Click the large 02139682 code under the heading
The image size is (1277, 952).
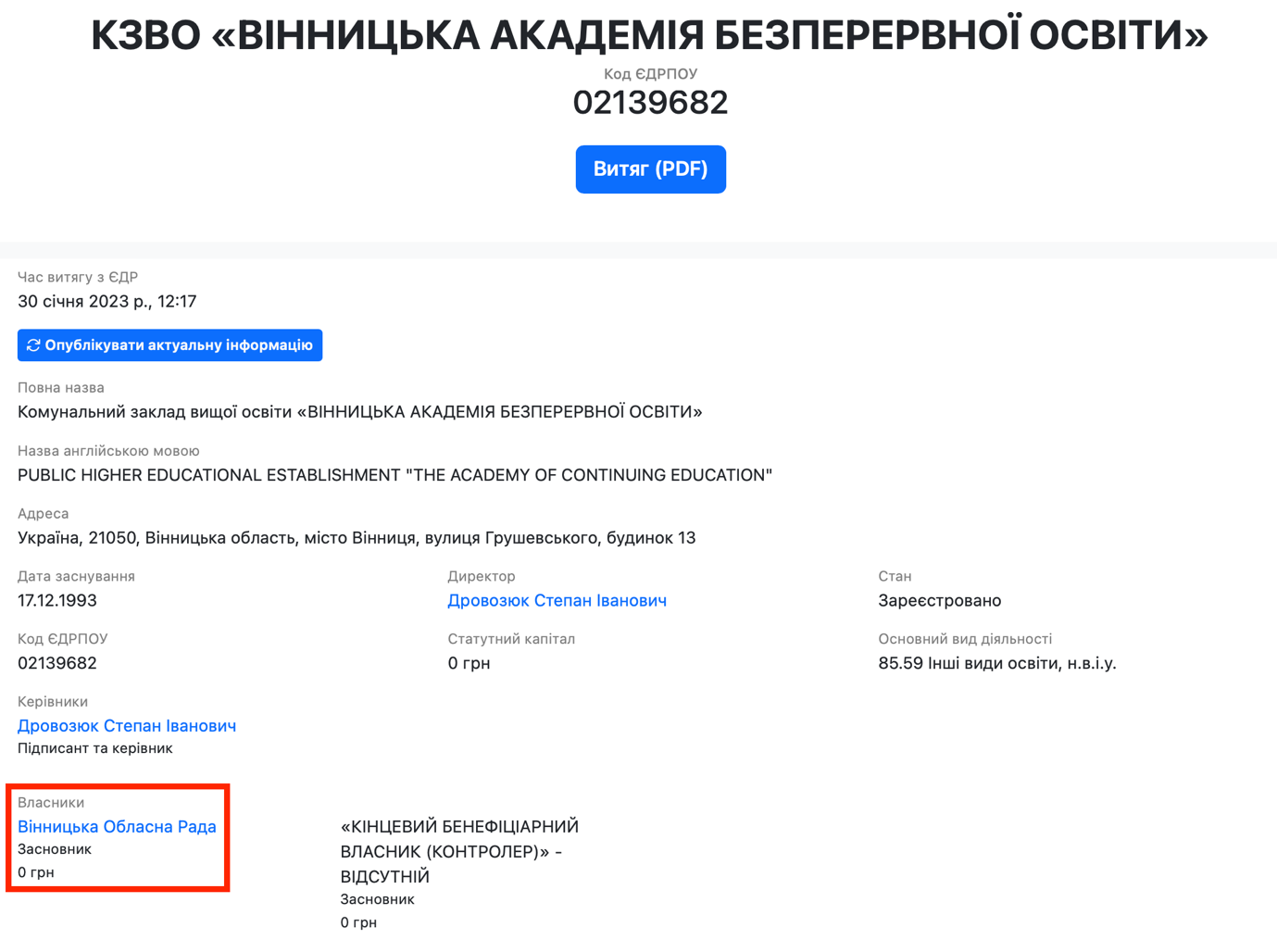click(x=650, y=103)
